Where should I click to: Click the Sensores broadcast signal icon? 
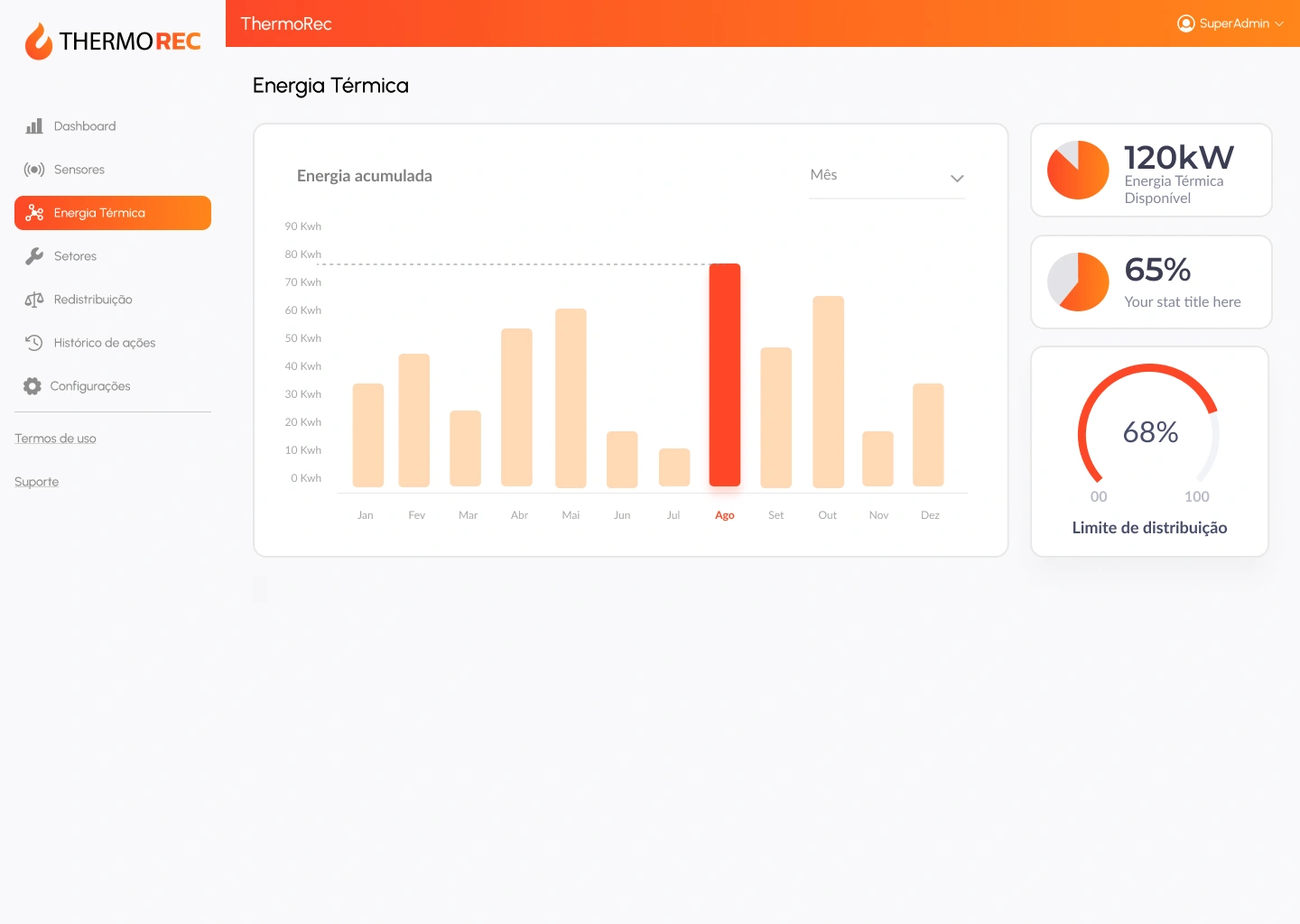34,170
